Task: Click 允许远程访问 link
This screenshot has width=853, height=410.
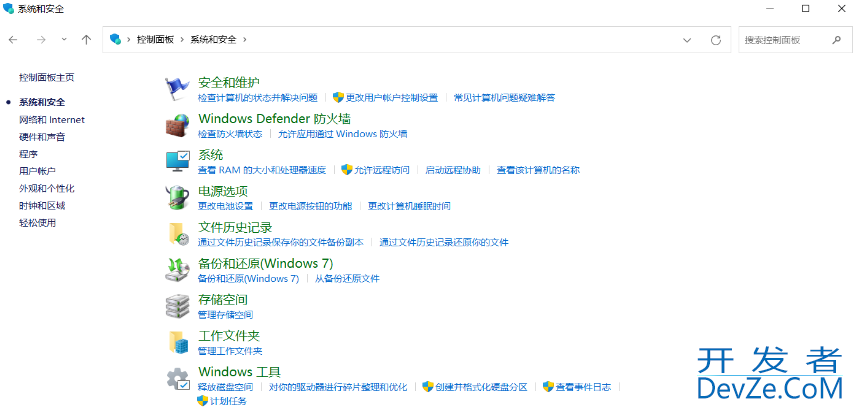Action: (x=382, y=170)
